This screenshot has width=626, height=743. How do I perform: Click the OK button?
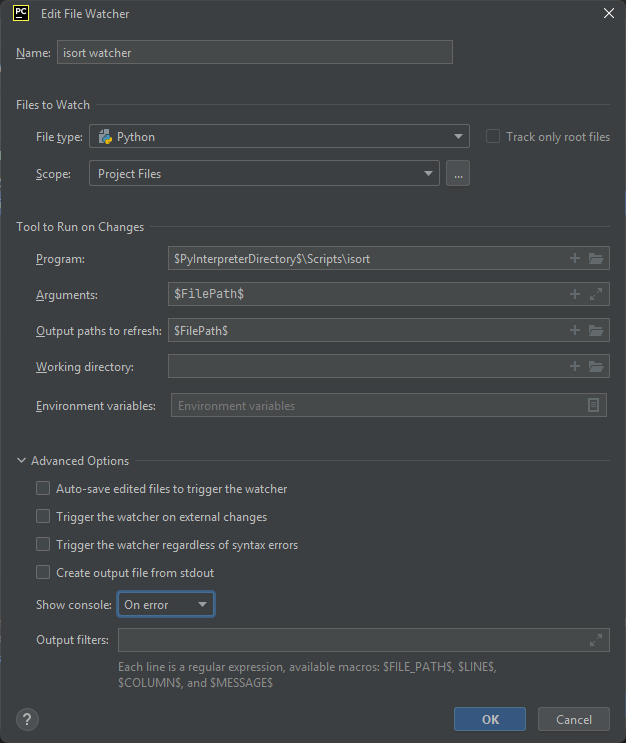coord(490,719)
